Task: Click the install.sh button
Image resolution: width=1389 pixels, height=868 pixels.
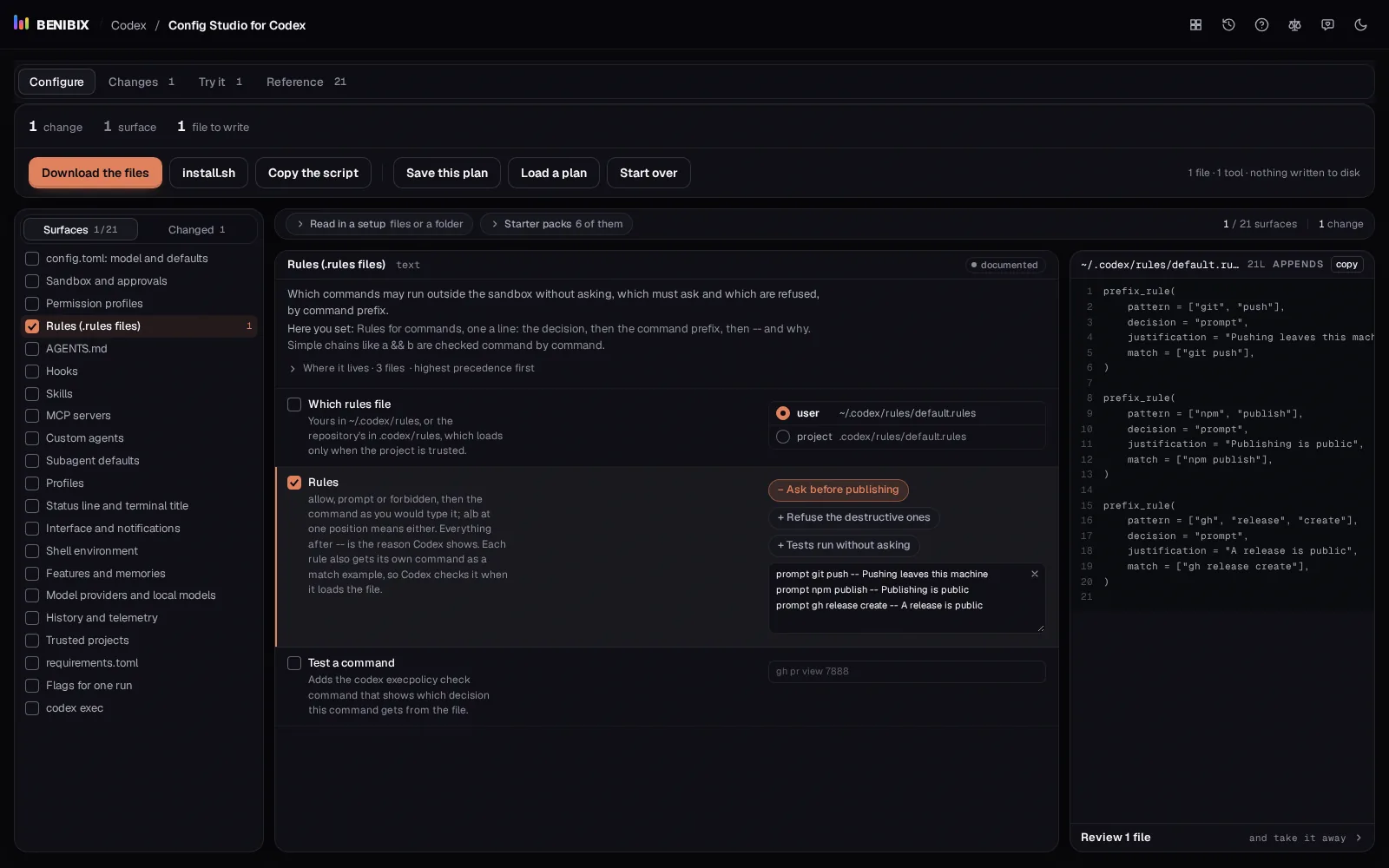Action: click(208, 173)
